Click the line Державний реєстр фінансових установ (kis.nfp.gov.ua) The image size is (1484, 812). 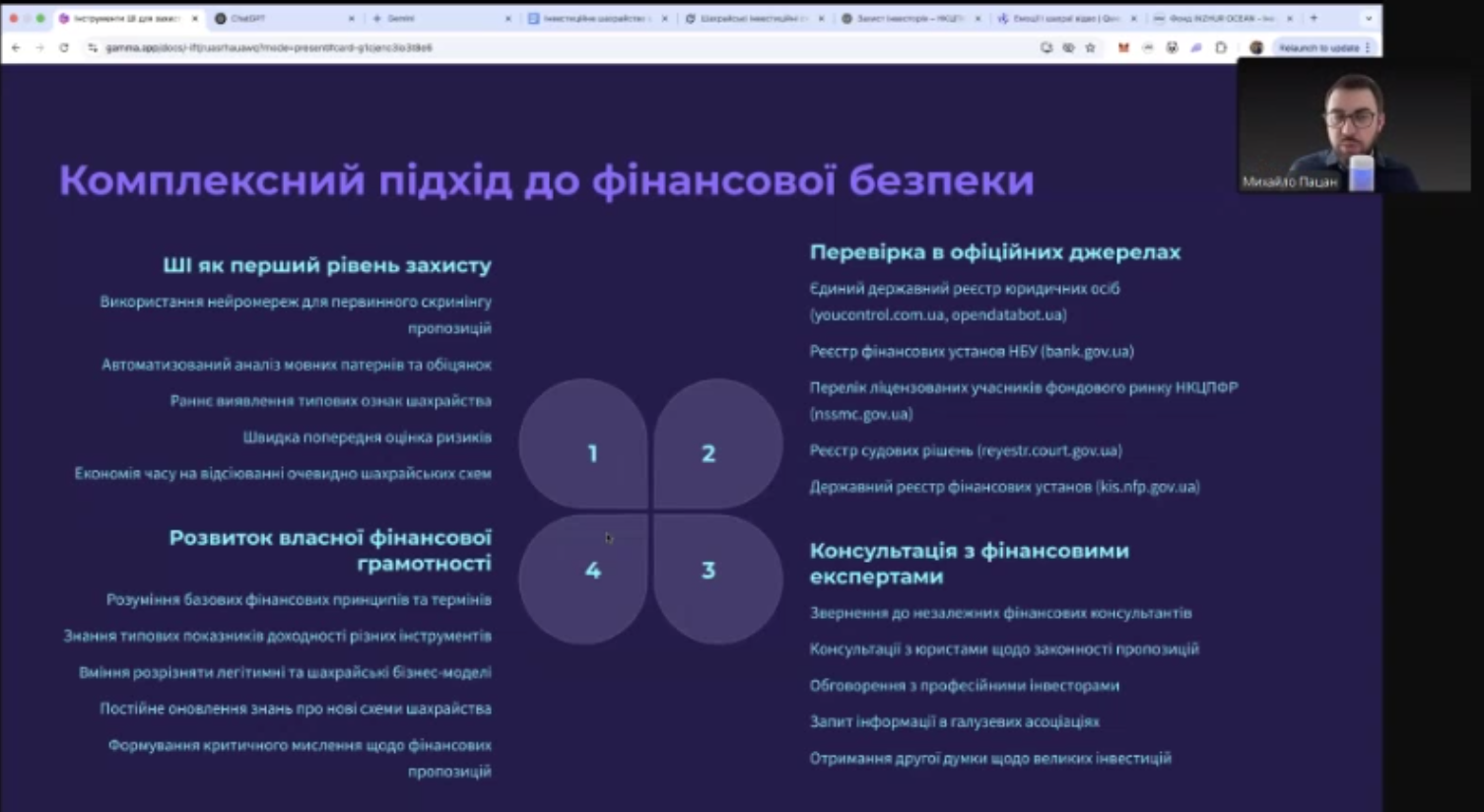coord(1005,487)
